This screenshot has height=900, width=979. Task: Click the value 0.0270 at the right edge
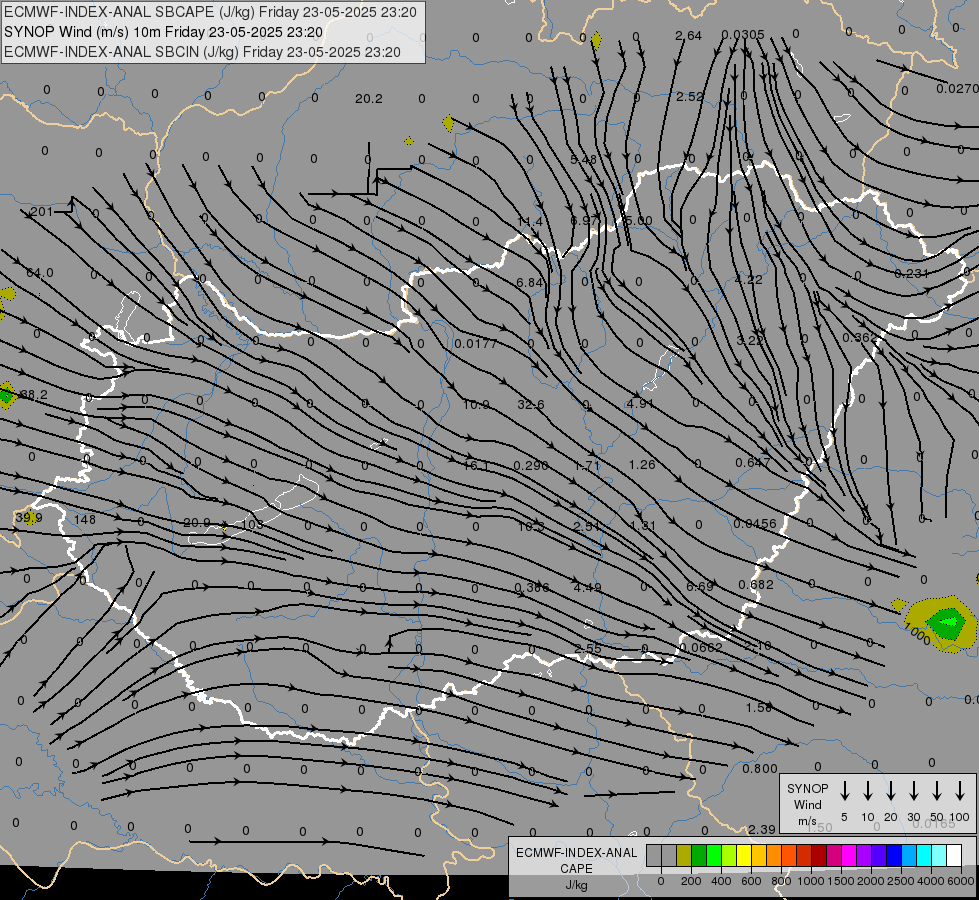(958, 89)
